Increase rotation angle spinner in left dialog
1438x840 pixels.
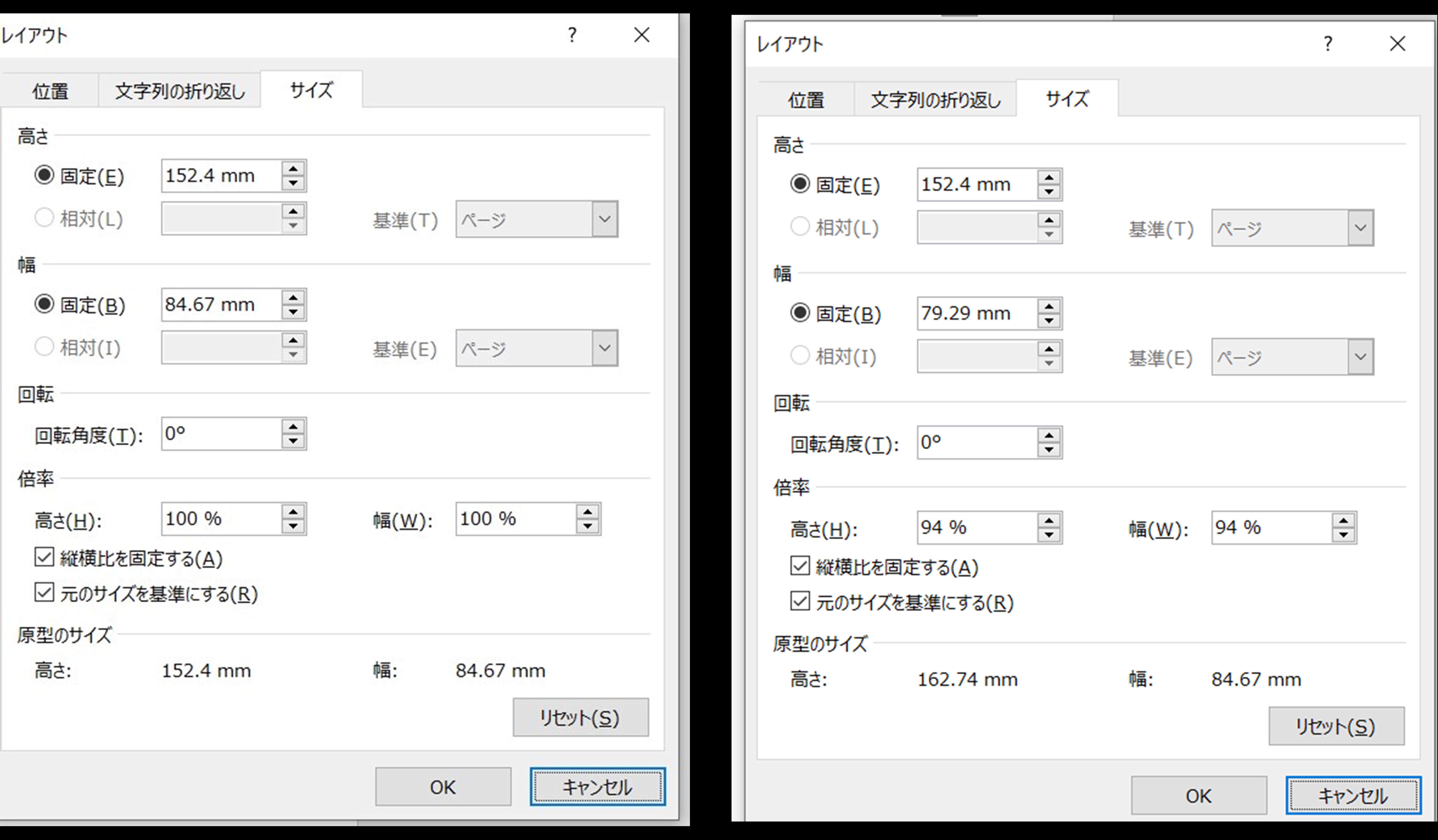pos(293,426)
